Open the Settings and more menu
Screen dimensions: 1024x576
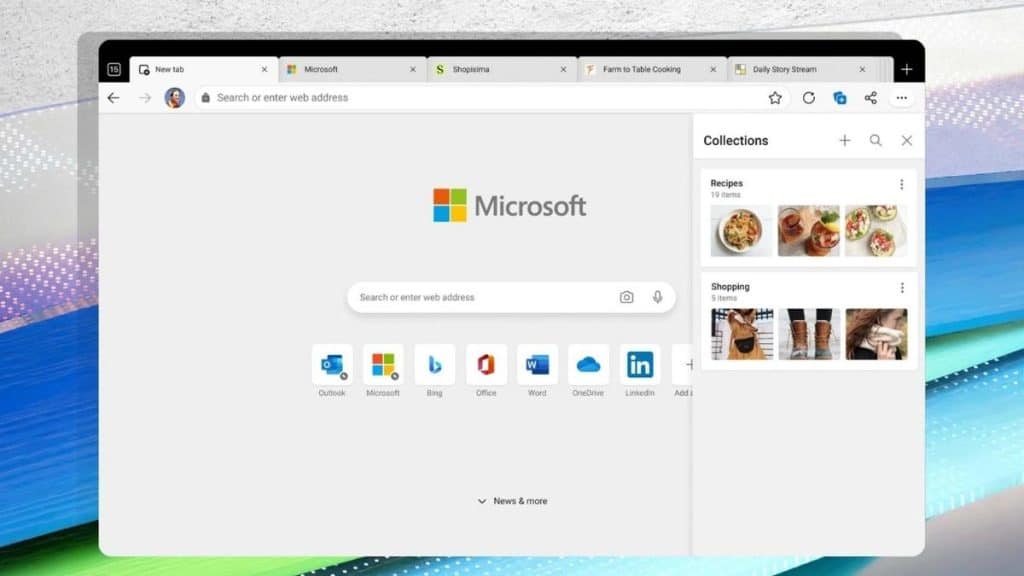coord(901,97)
